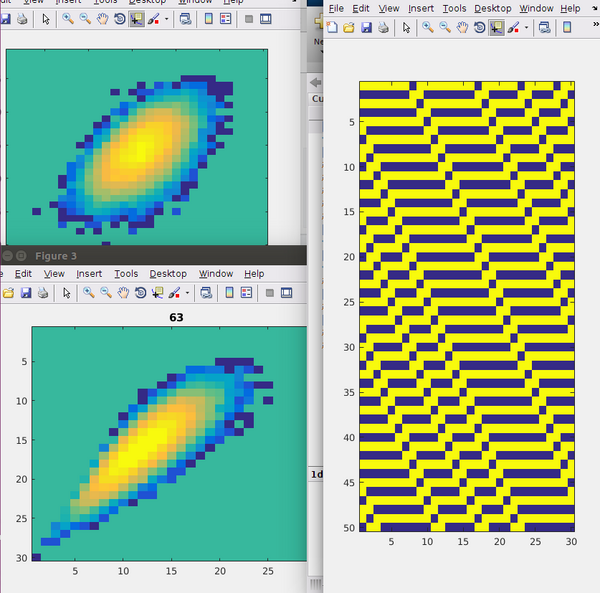This screenshot has width=600, height=593.
Task: Insert Colorbar in right figure window
Action: (x=567, y=28)
